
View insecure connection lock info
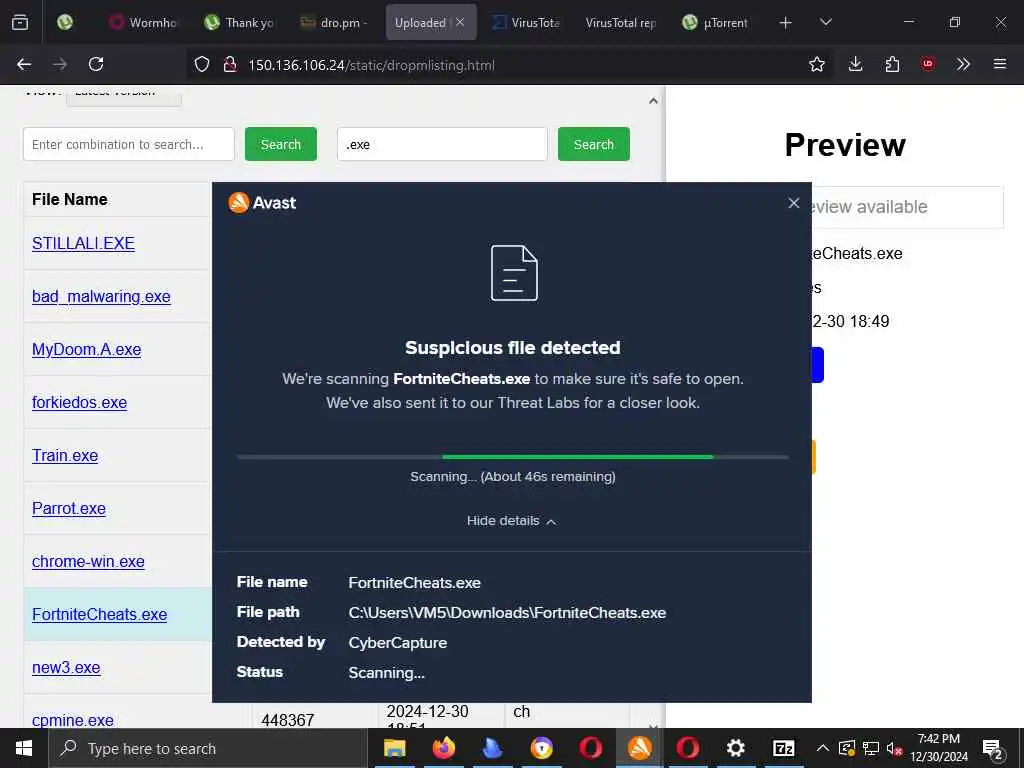229,65
